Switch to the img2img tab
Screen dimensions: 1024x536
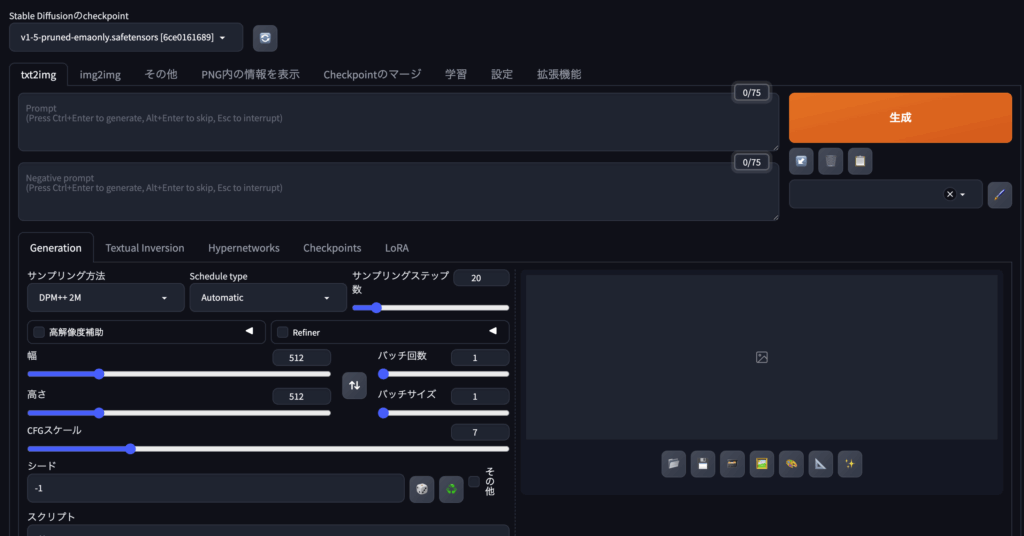[x=100, y=74]
